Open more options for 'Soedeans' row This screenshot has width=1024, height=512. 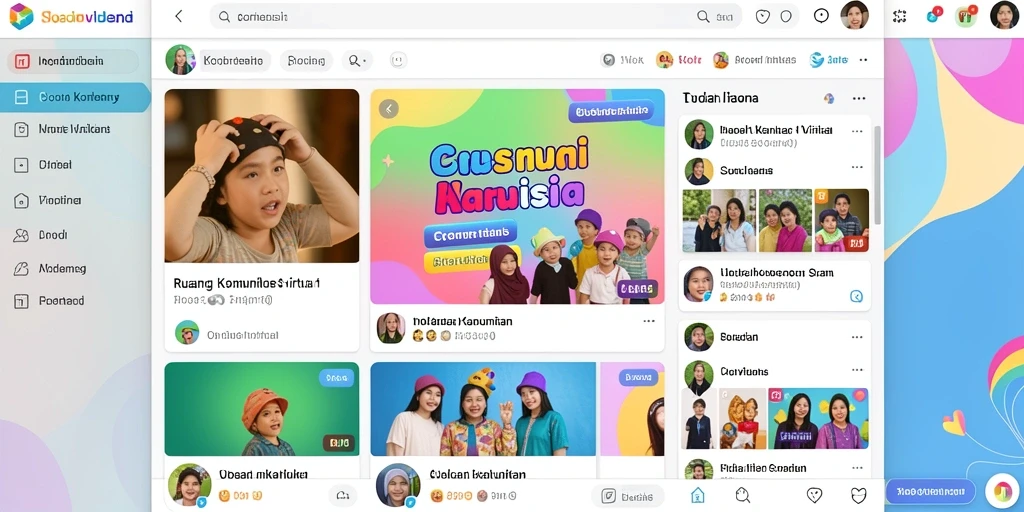pyautogui.click(x=857, y=168)
